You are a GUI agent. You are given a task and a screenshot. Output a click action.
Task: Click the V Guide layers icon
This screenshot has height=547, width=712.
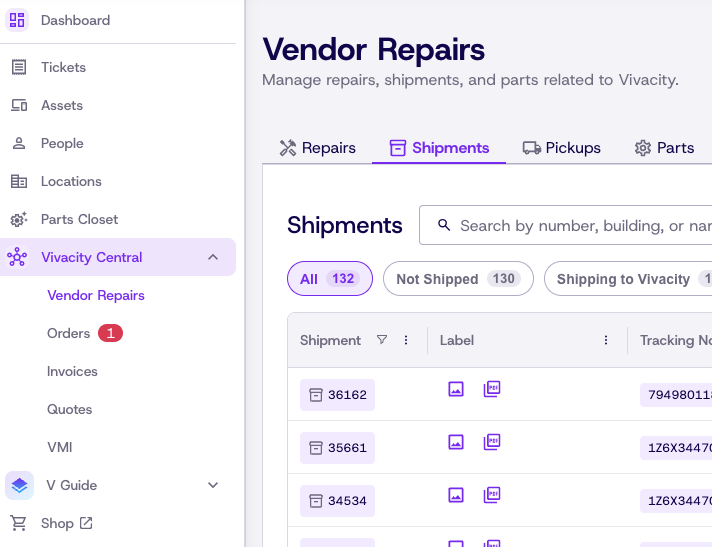coord(20,485)
